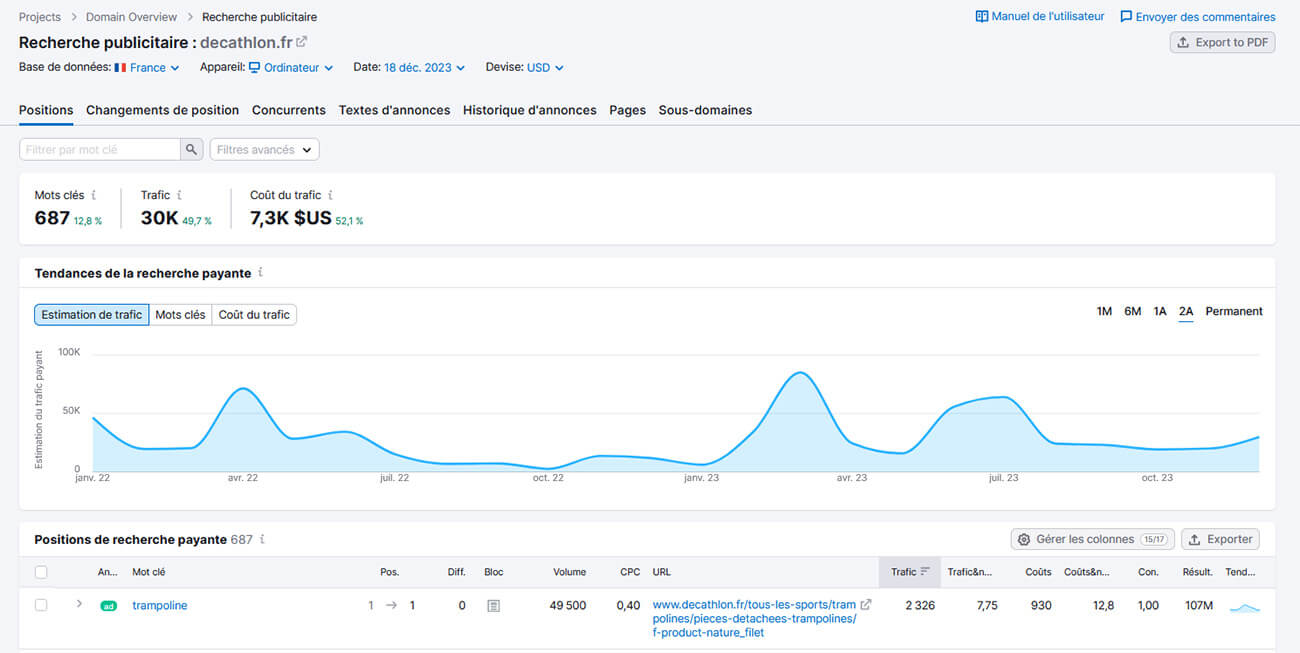
Task: Open external link icon beside trampoline URL
Action: tap(866, 605)
